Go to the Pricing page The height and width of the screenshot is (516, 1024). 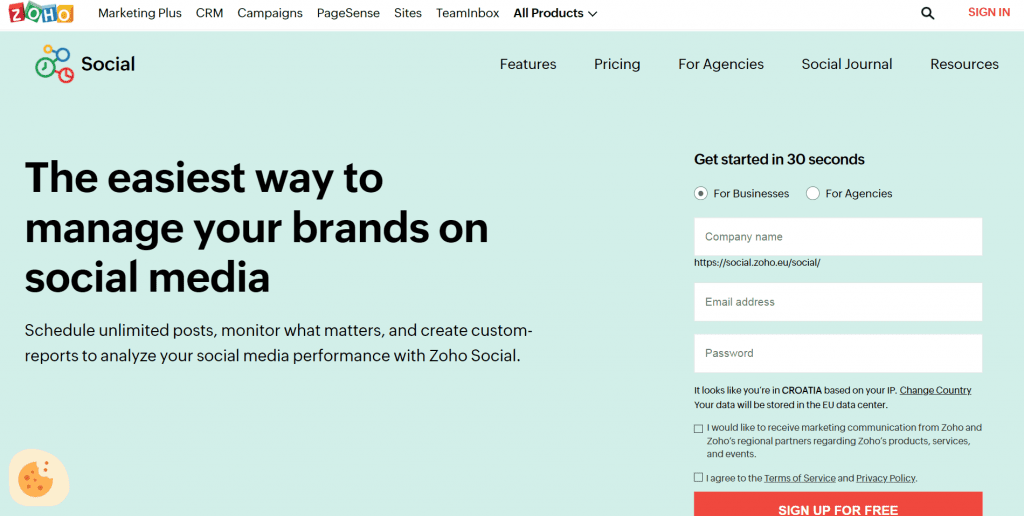pyautogui.click(x=617, y=64)
